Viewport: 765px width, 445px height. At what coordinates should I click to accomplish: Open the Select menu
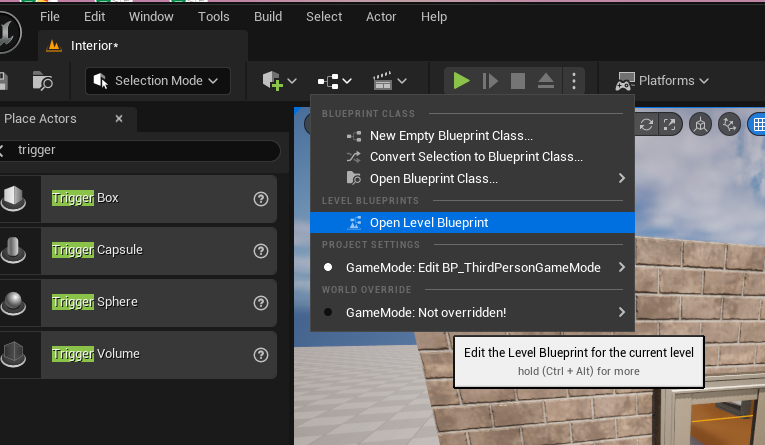324,17
